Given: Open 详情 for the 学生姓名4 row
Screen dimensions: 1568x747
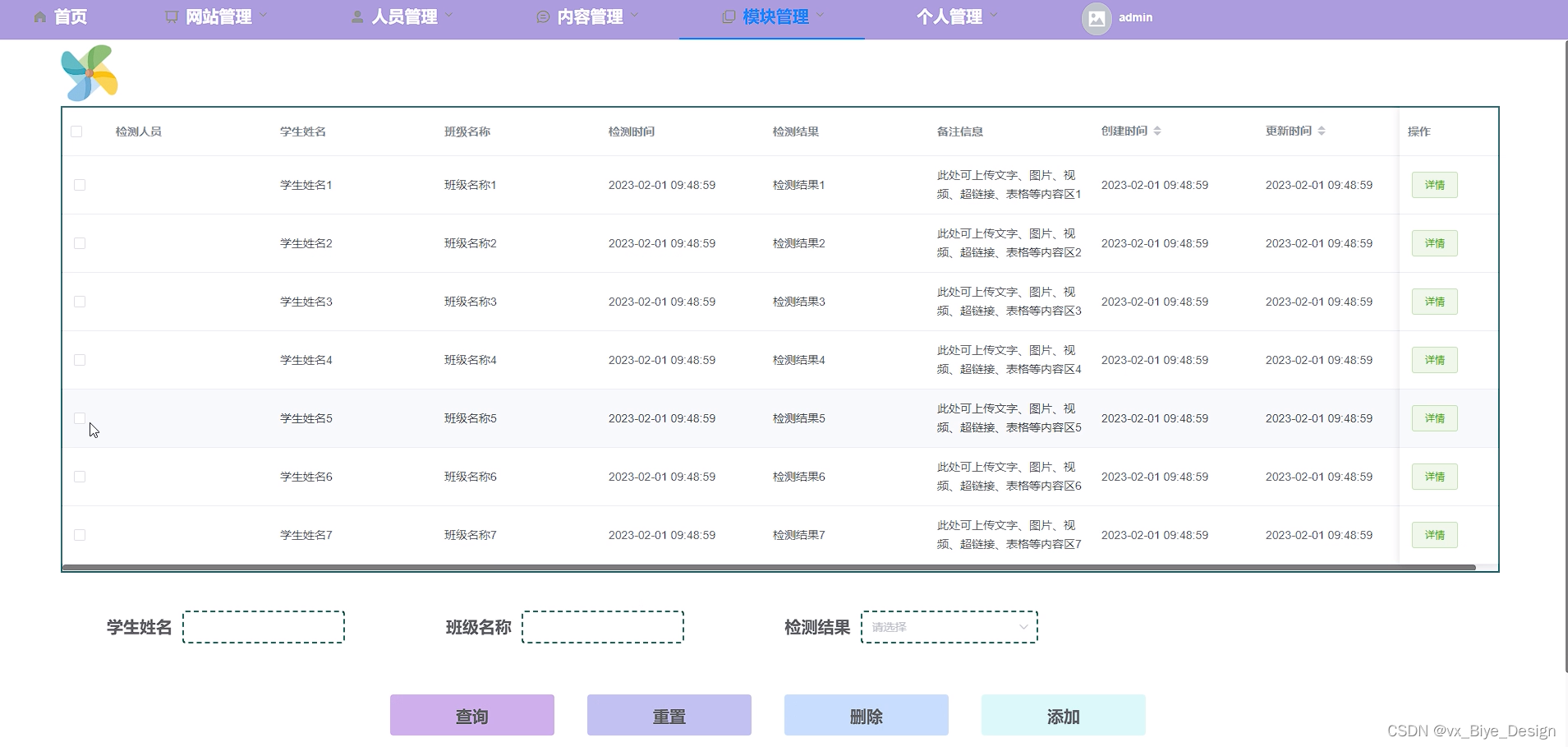Looking at the screenshot, I should tap(1435, 360).
